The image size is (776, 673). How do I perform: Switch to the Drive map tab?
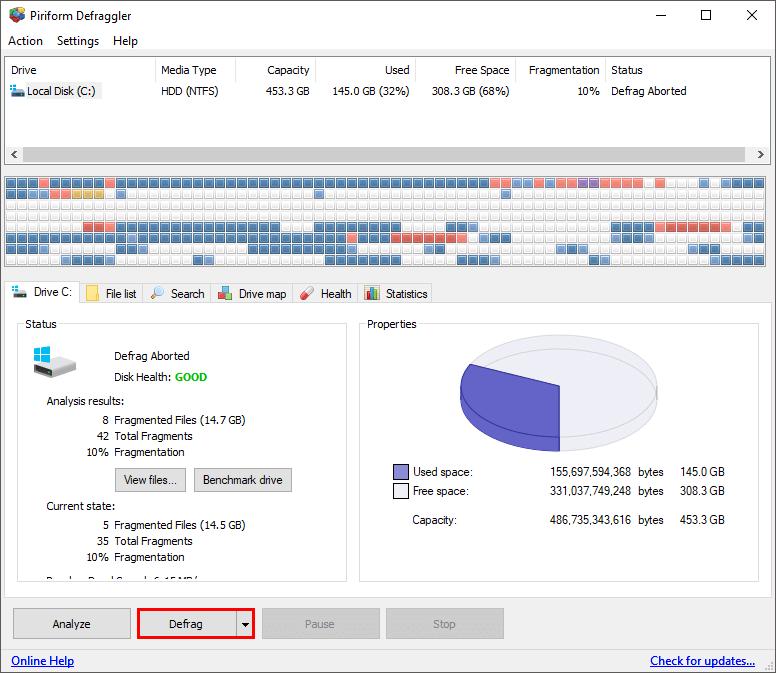pyautogui.click(x=252, y=293)
